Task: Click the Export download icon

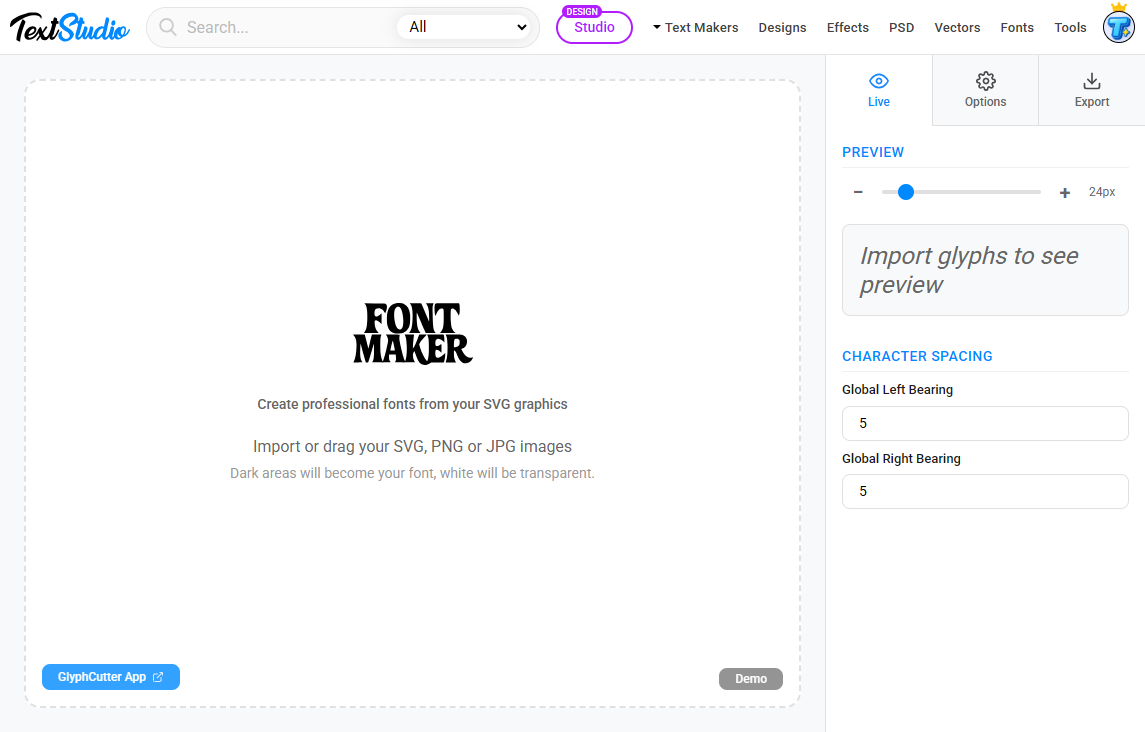Action: [1091, 81]
